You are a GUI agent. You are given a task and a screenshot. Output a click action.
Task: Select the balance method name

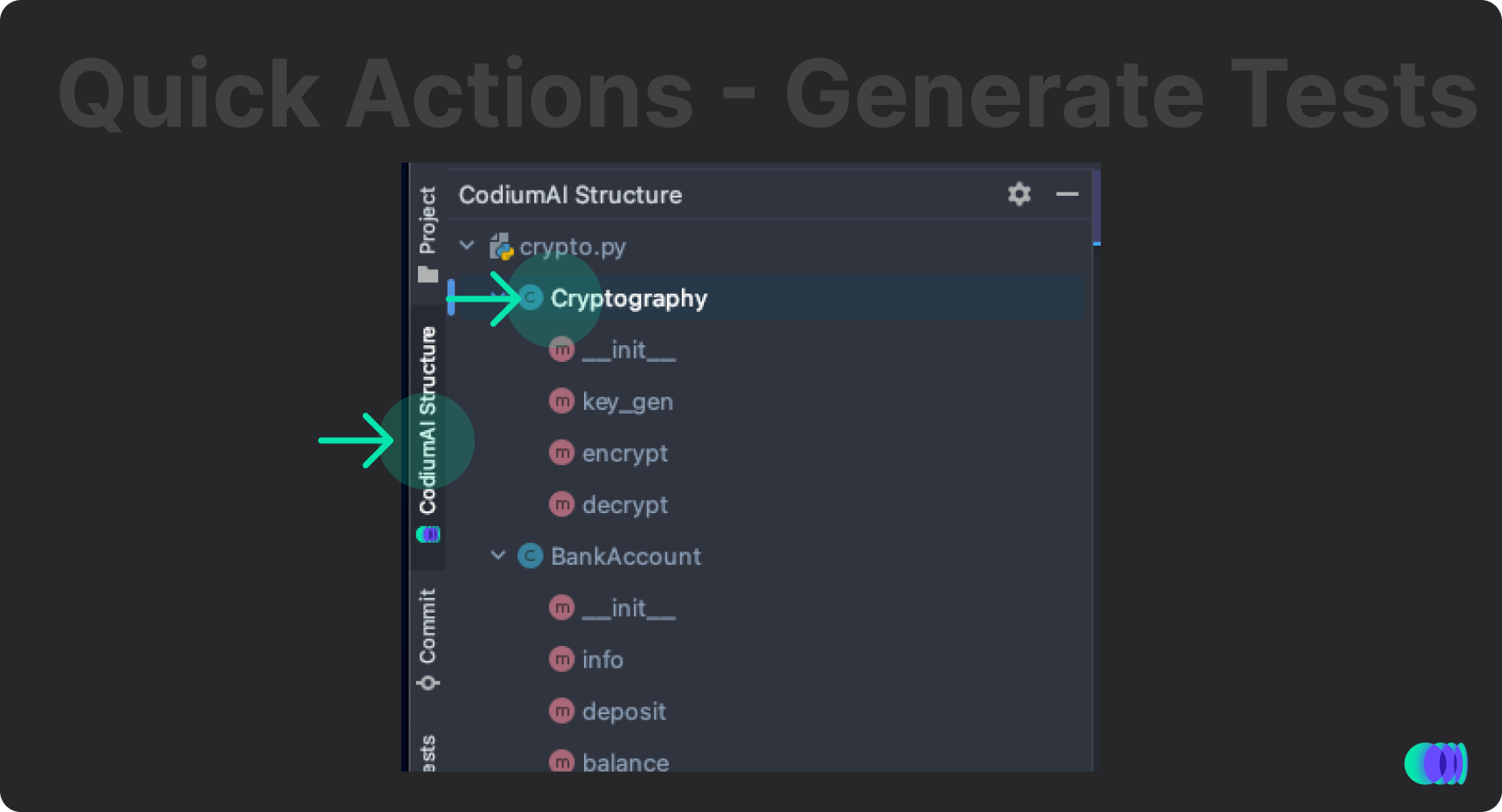[626, 762]
